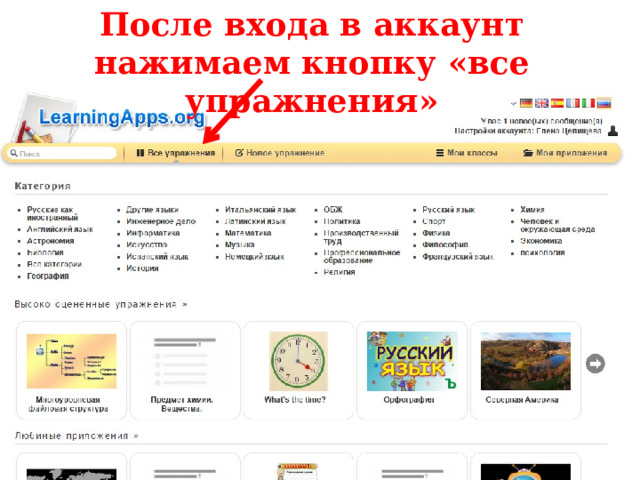Select category Другие языки
640x480 pixels.
(152, 210)
